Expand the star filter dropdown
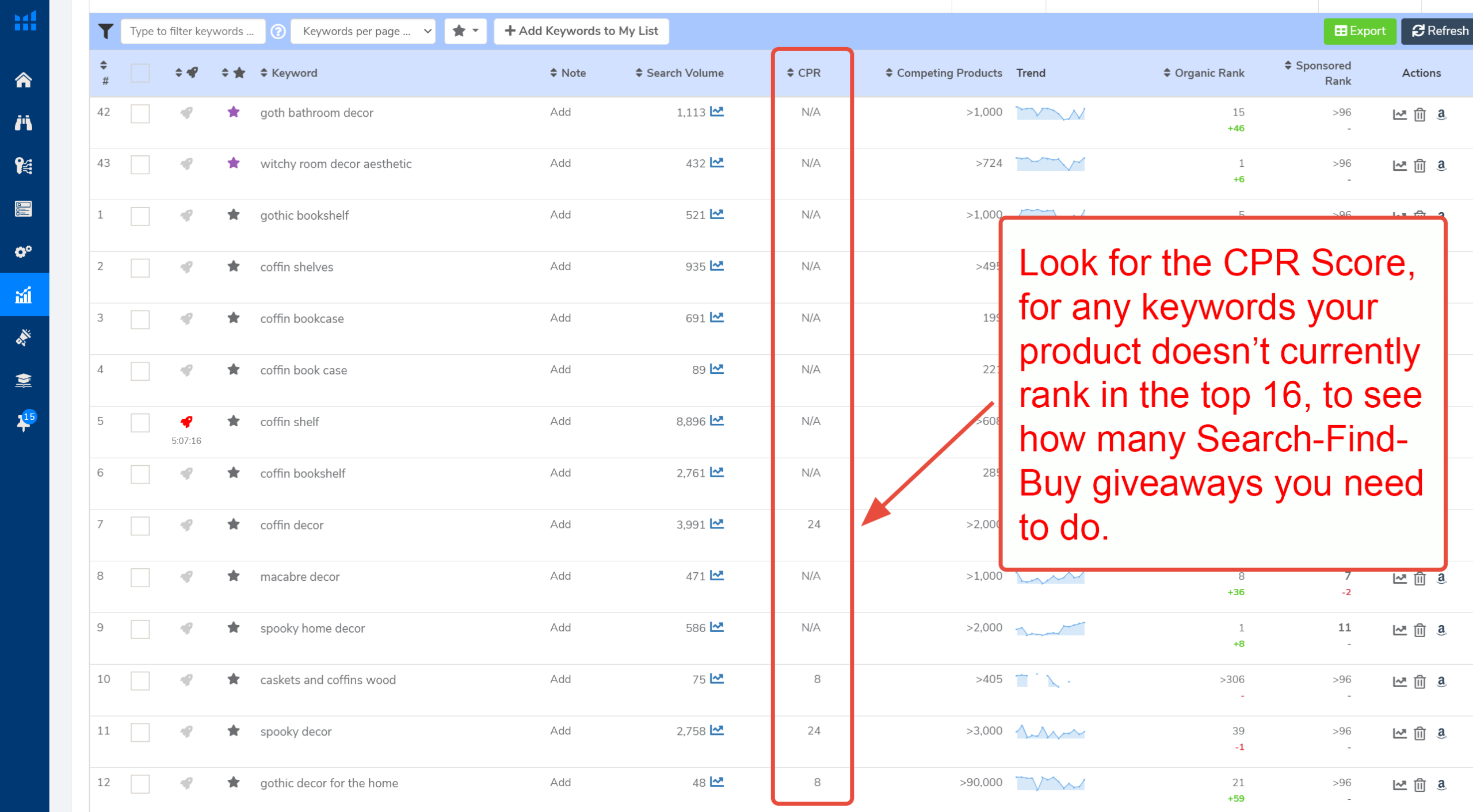1473x812 pixels. [465, 31]
